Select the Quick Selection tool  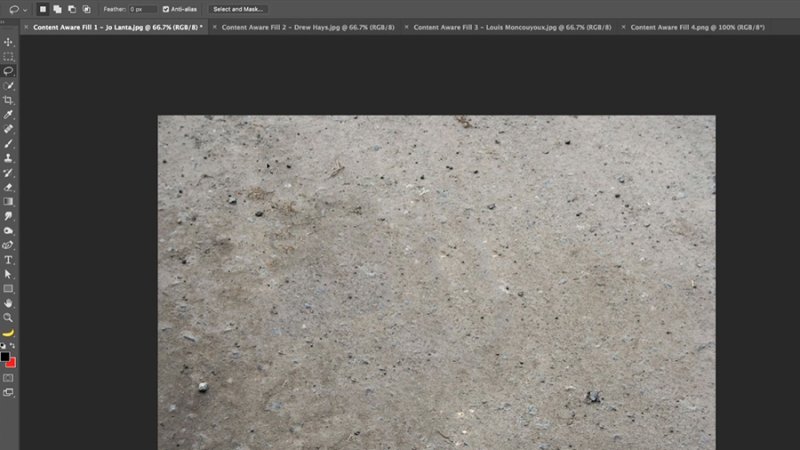pos(8,86)
